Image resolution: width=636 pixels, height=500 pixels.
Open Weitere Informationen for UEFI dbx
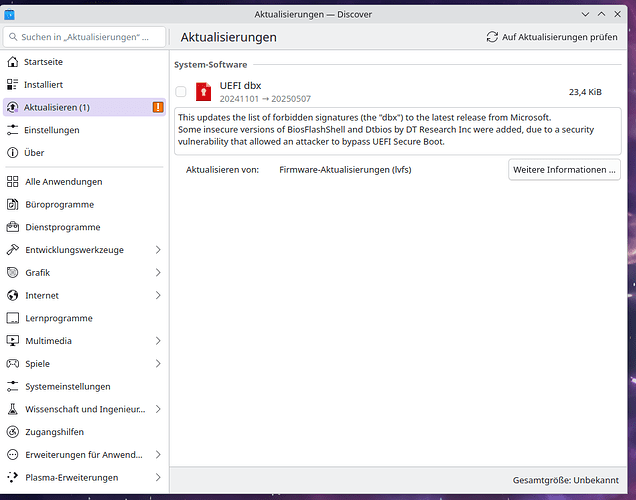pyautogui.click(x=564, y=170)
